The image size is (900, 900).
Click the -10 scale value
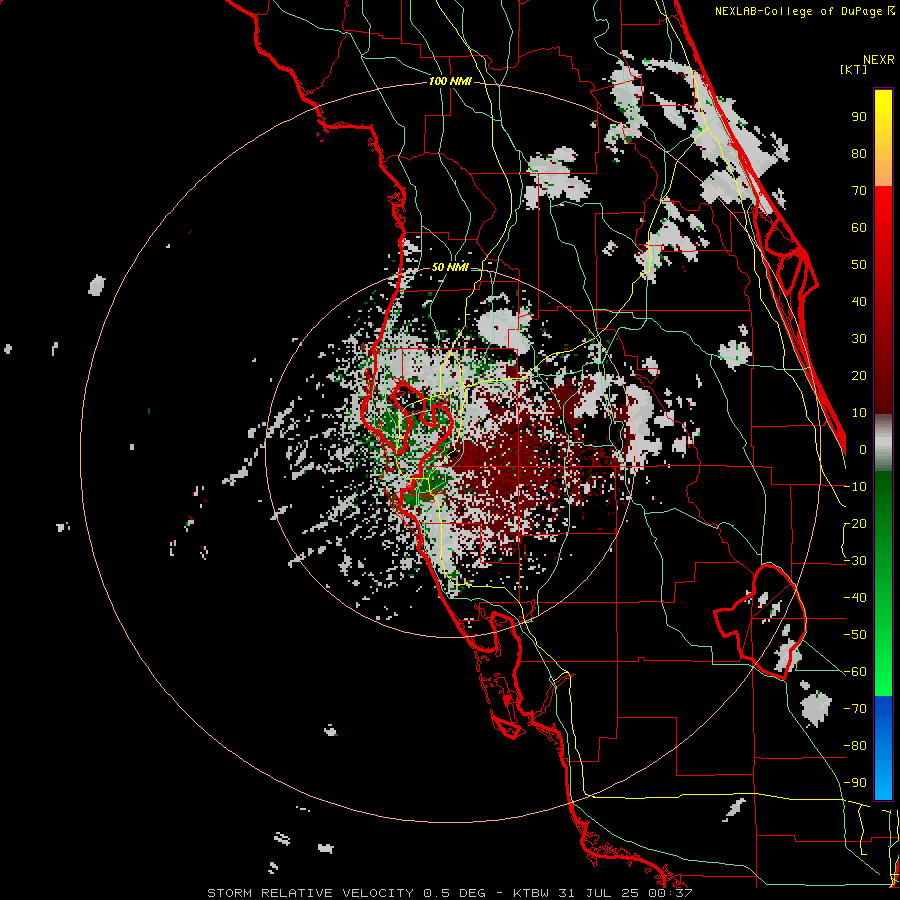(x=855, y=487)
